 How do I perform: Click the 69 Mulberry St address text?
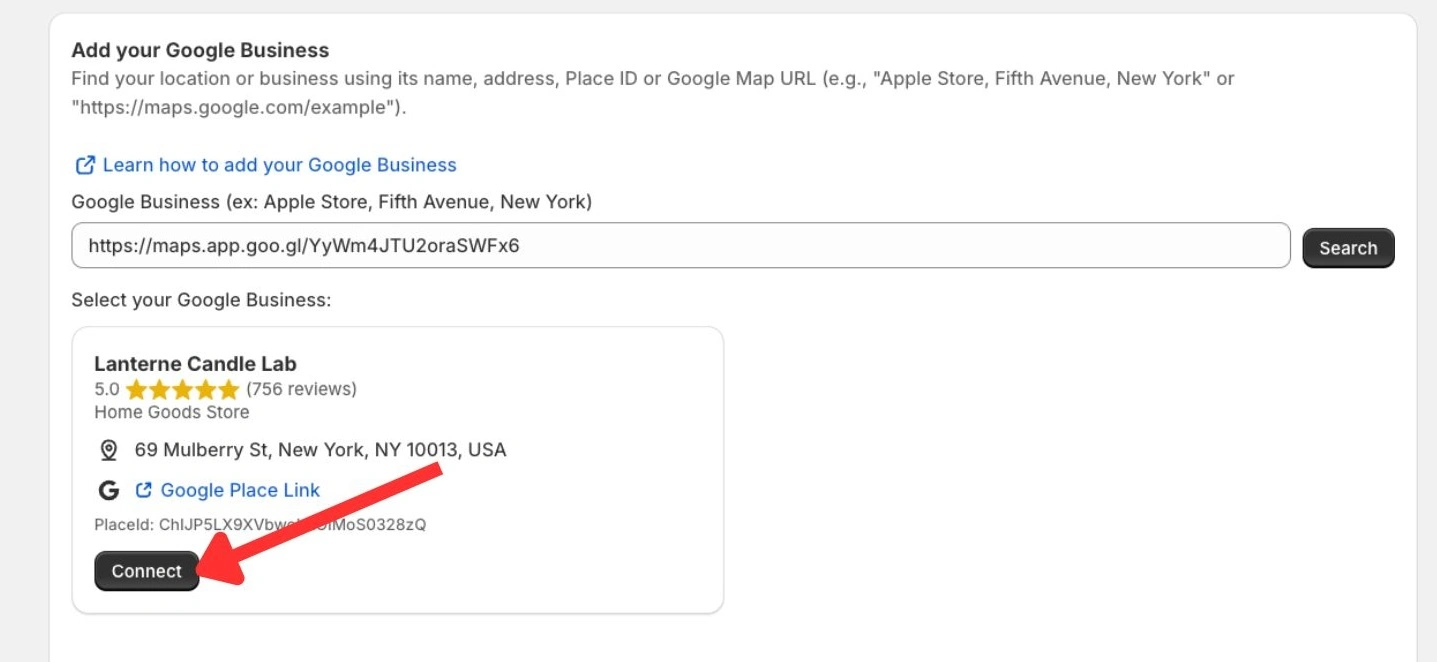tap(320, 450)
